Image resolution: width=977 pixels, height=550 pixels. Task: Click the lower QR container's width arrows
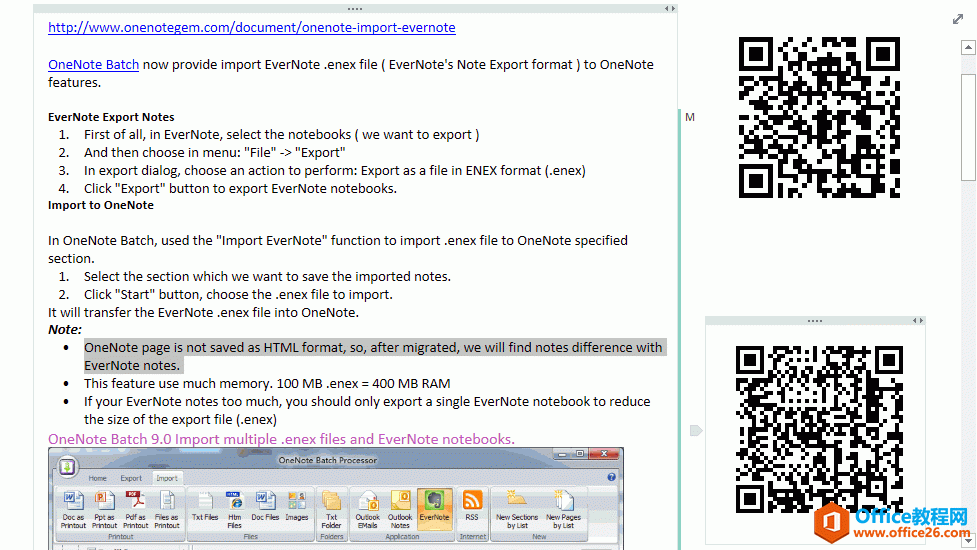(x=918, y=321)
